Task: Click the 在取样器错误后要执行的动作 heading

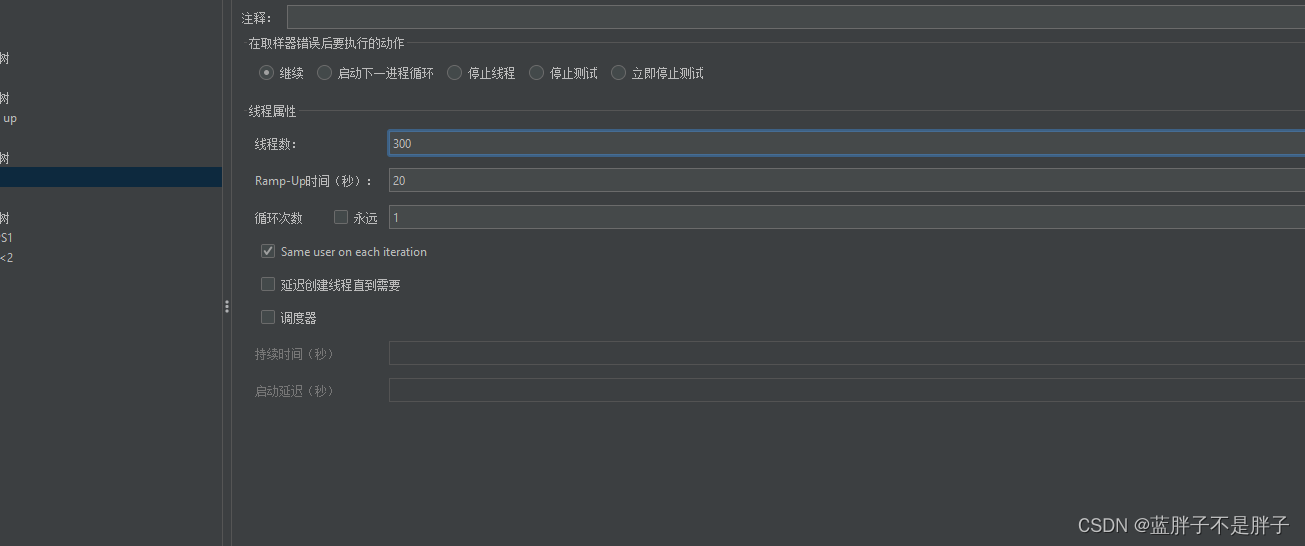Action: pos(327,43)
